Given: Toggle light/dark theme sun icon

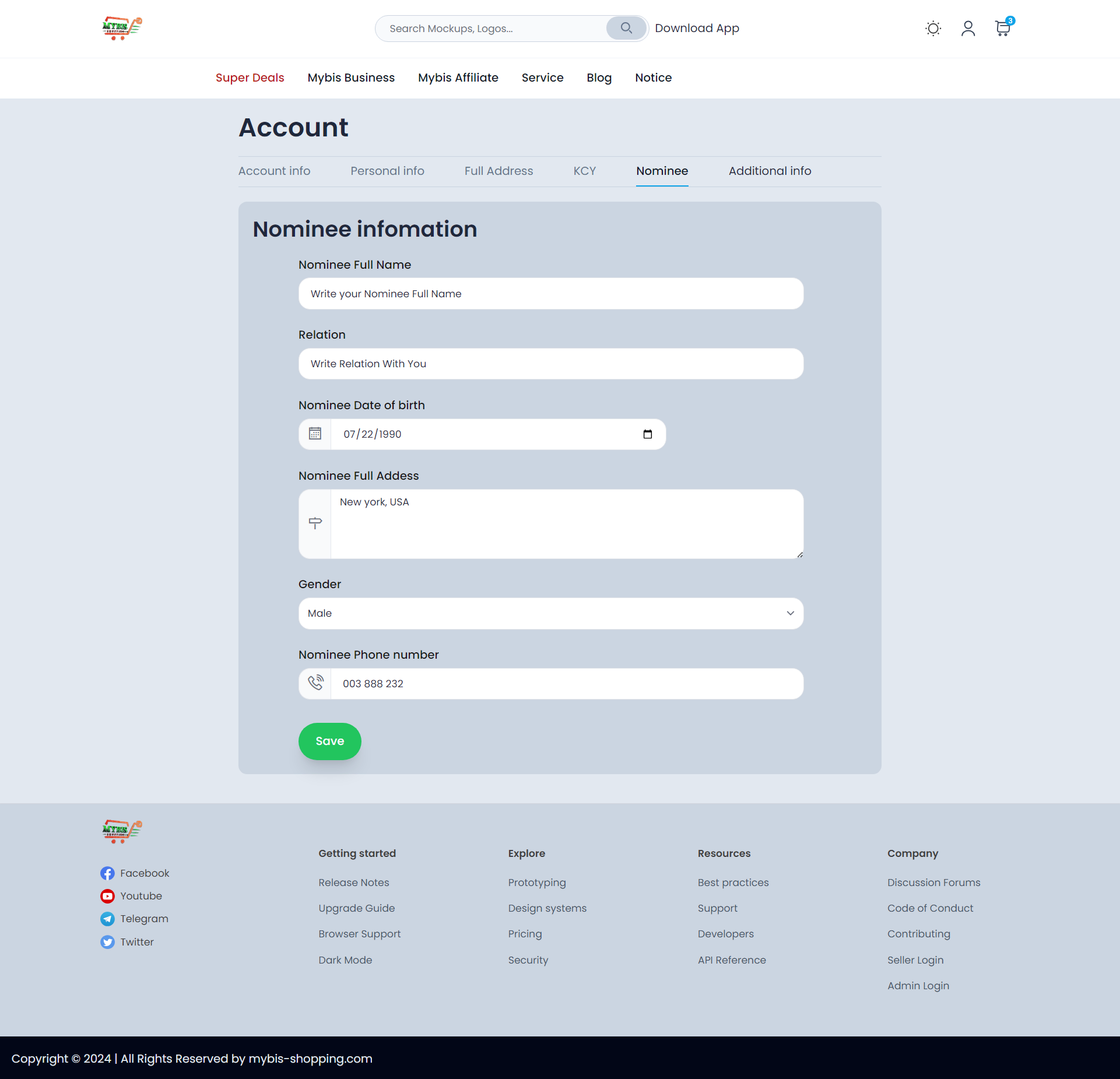Looking at the screenshot, I should point(933,29).
